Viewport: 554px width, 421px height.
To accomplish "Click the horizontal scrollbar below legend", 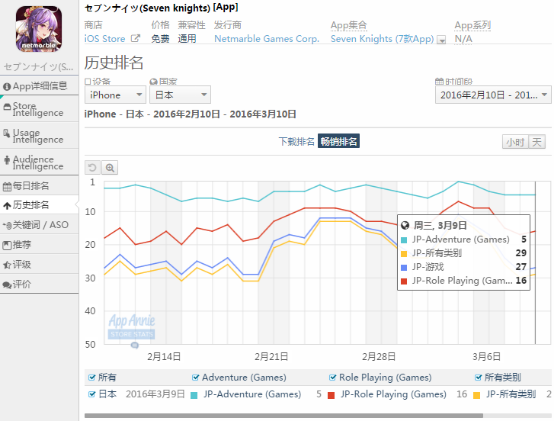I will (284, 415).
